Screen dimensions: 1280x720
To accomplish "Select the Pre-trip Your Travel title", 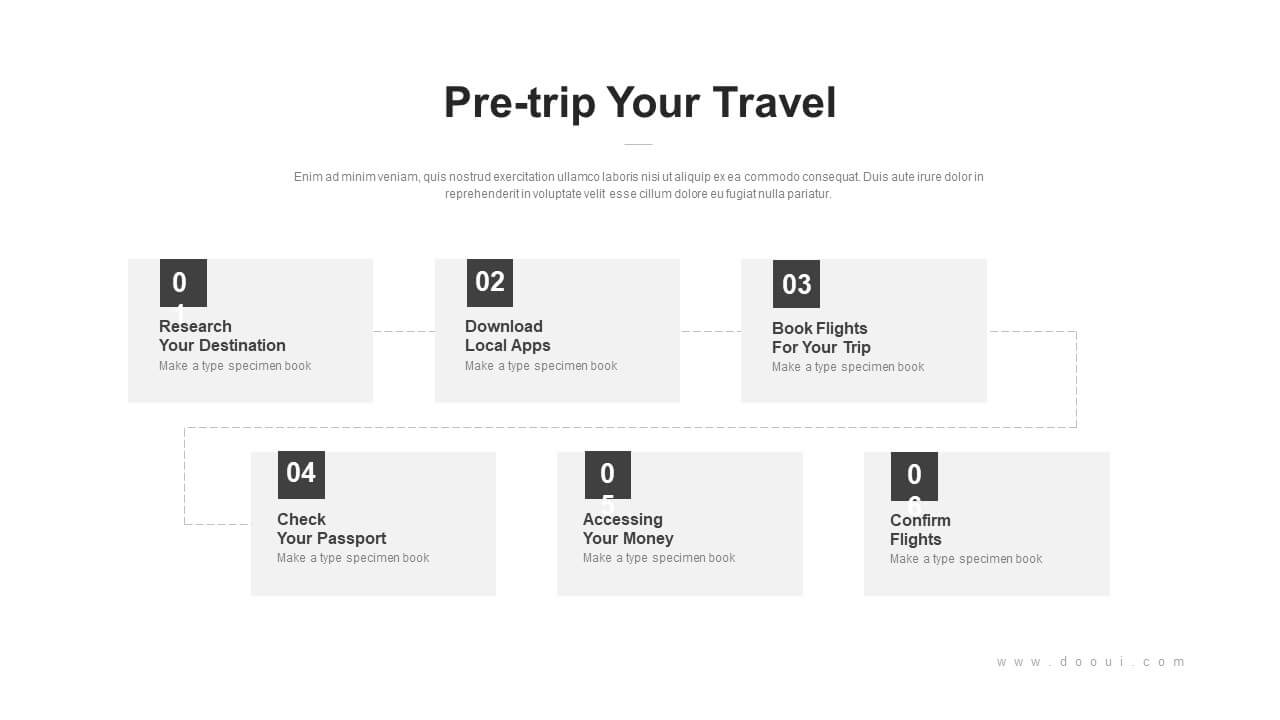I will point(640,102).
